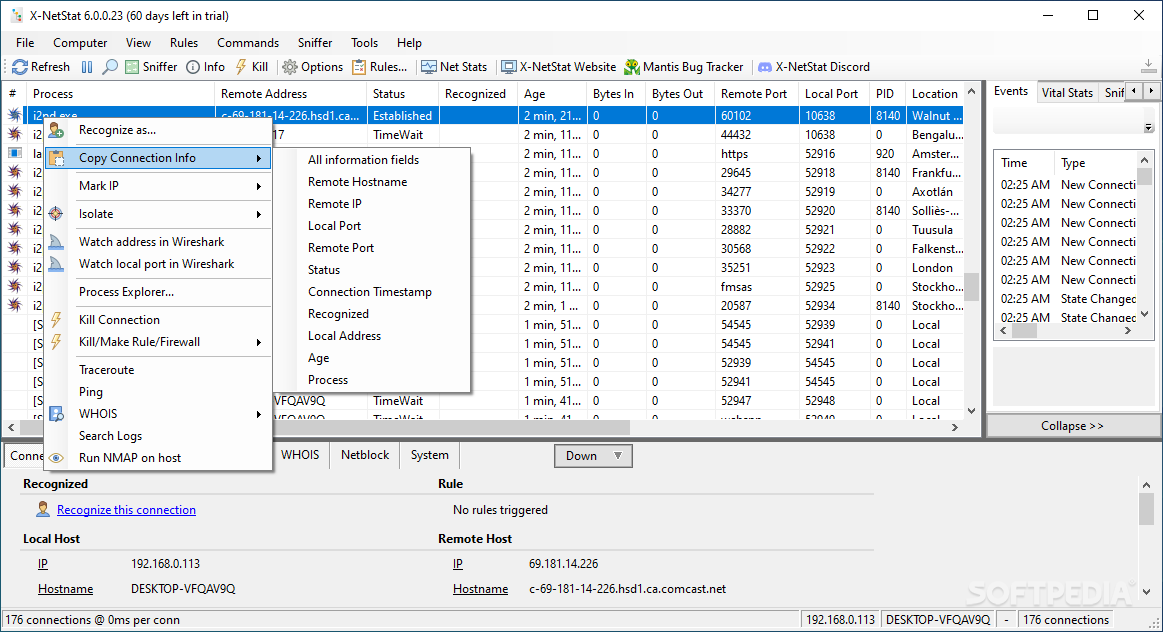Switch to the System tab
Image resolution: width=1163 pixels, height=632 pixels.
[x=429, y=455]
